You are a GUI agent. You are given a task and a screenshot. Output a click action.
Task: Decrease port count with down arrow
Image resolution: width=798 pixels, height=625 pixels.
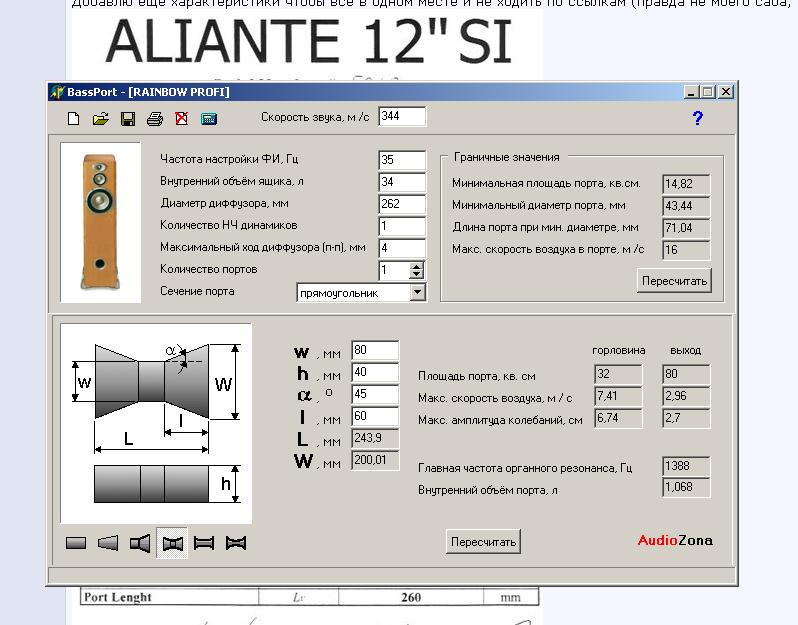[417, 275]
